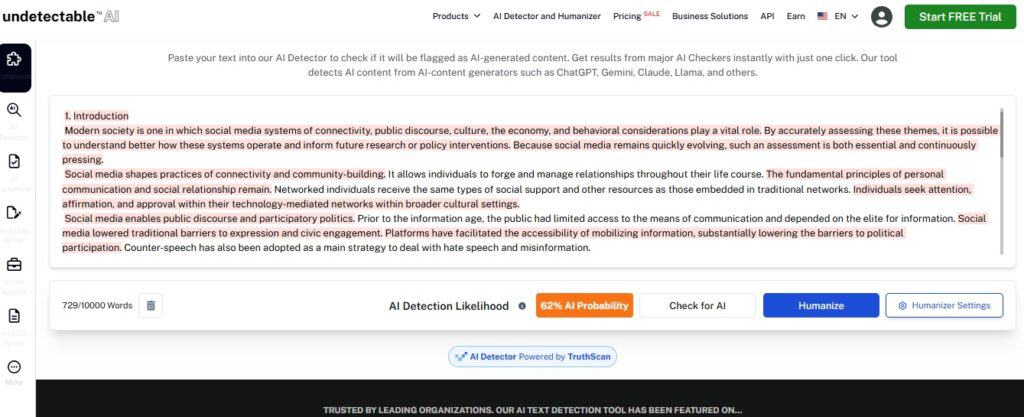Open the More ellipsis sidebar icon
The width and height of the screenshot is (1024, 417).
point(14,367)
